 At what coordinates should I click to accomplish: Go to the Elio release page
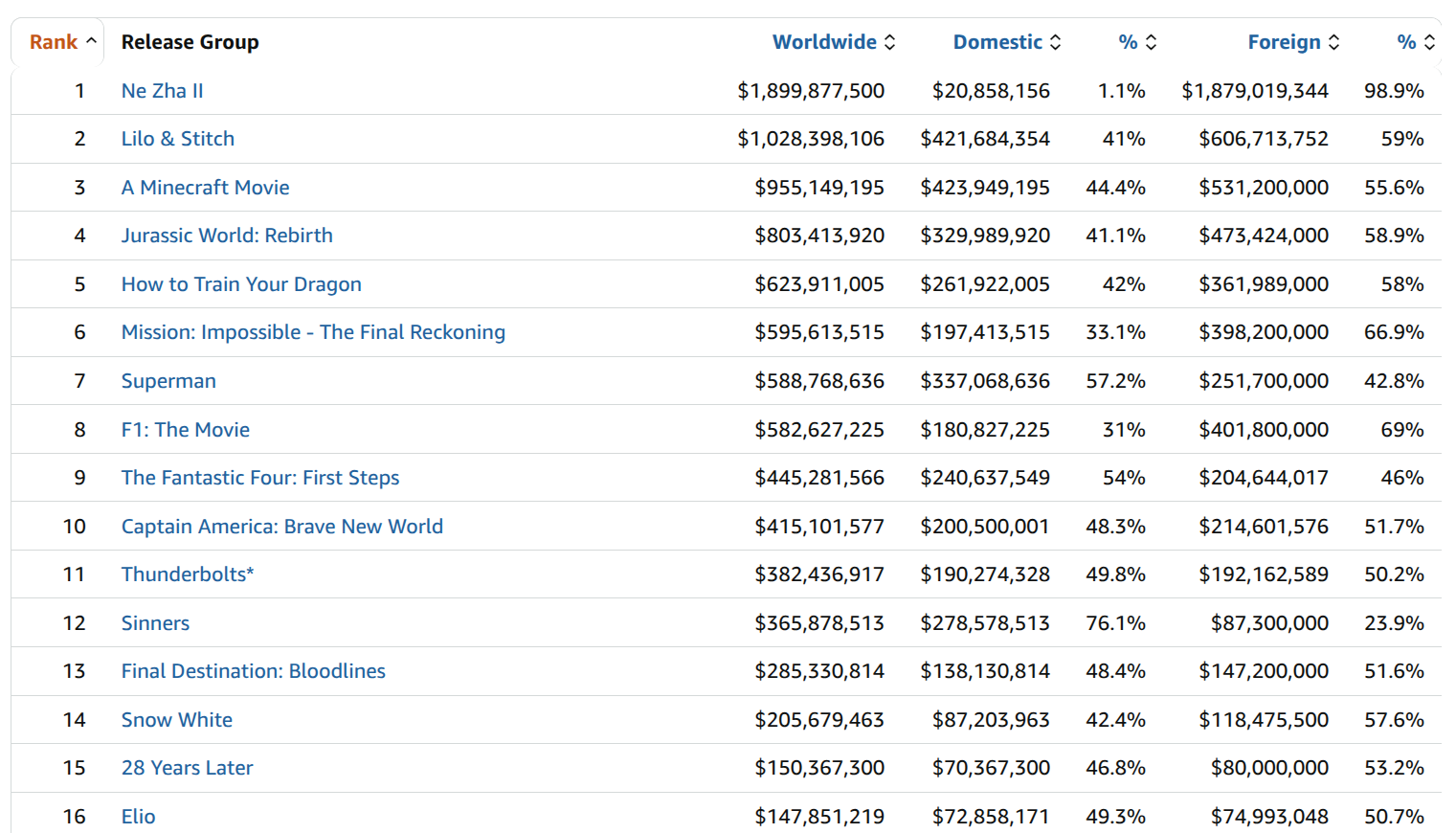(x=139, y=817)
